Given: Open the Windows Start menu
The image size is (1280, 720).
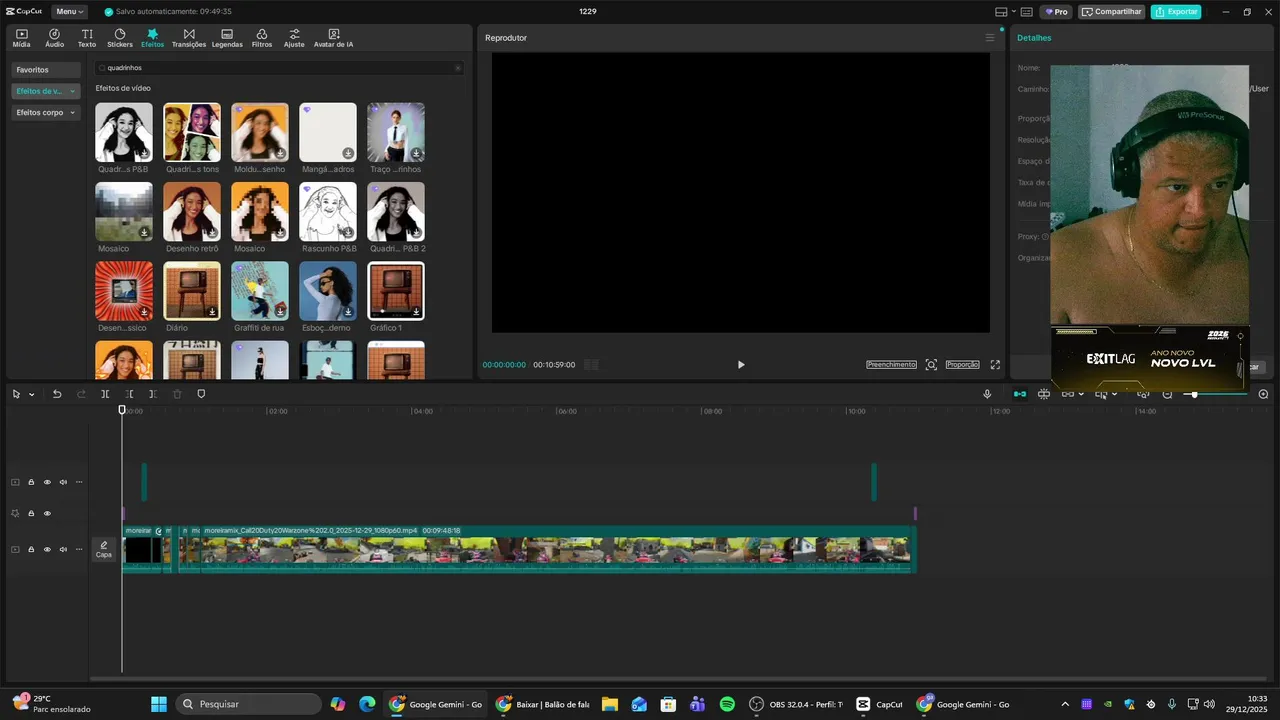Looking at the screenshot, I should [x=158, y=704].
